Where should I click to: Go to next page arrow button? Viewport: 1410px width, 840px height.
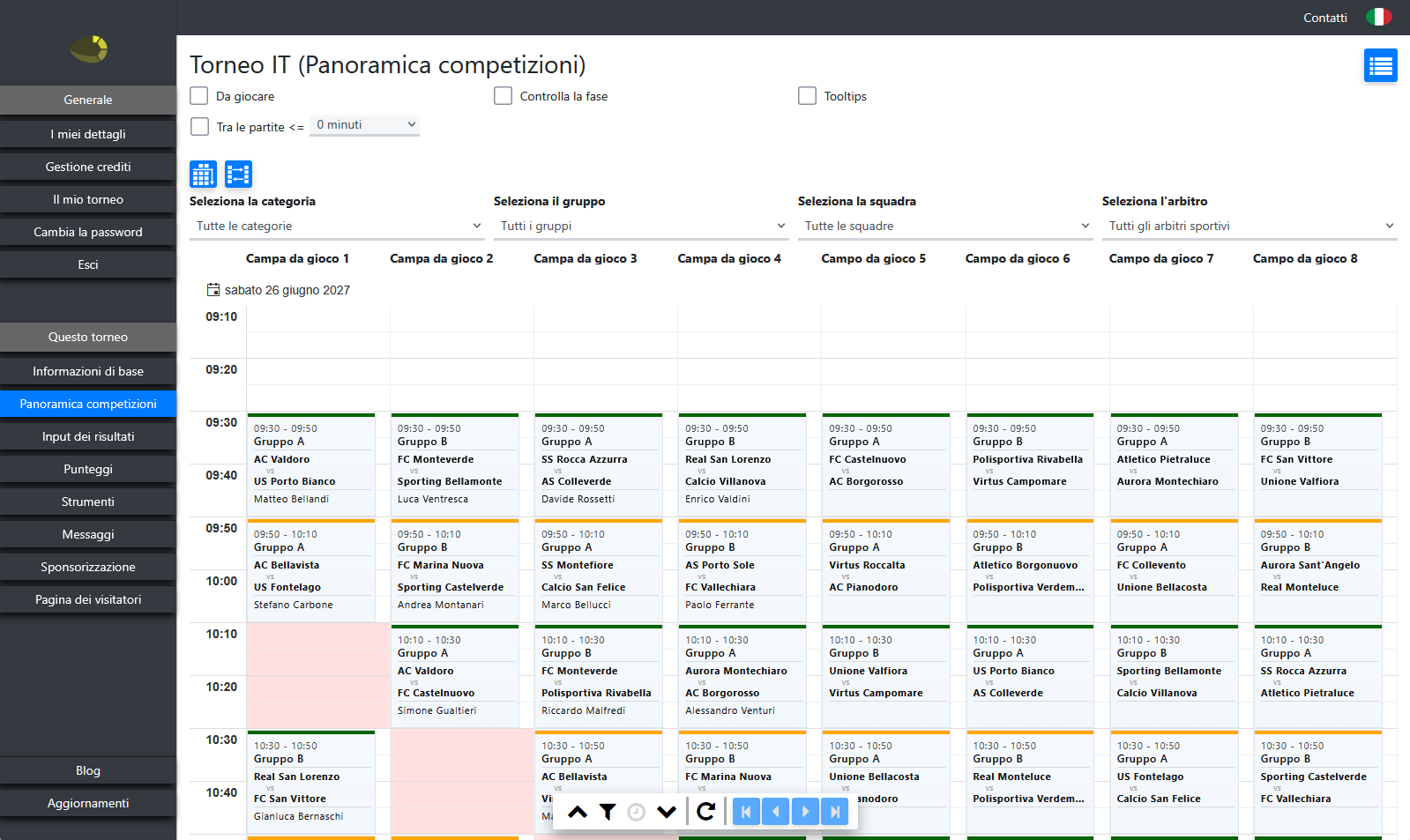805,812
